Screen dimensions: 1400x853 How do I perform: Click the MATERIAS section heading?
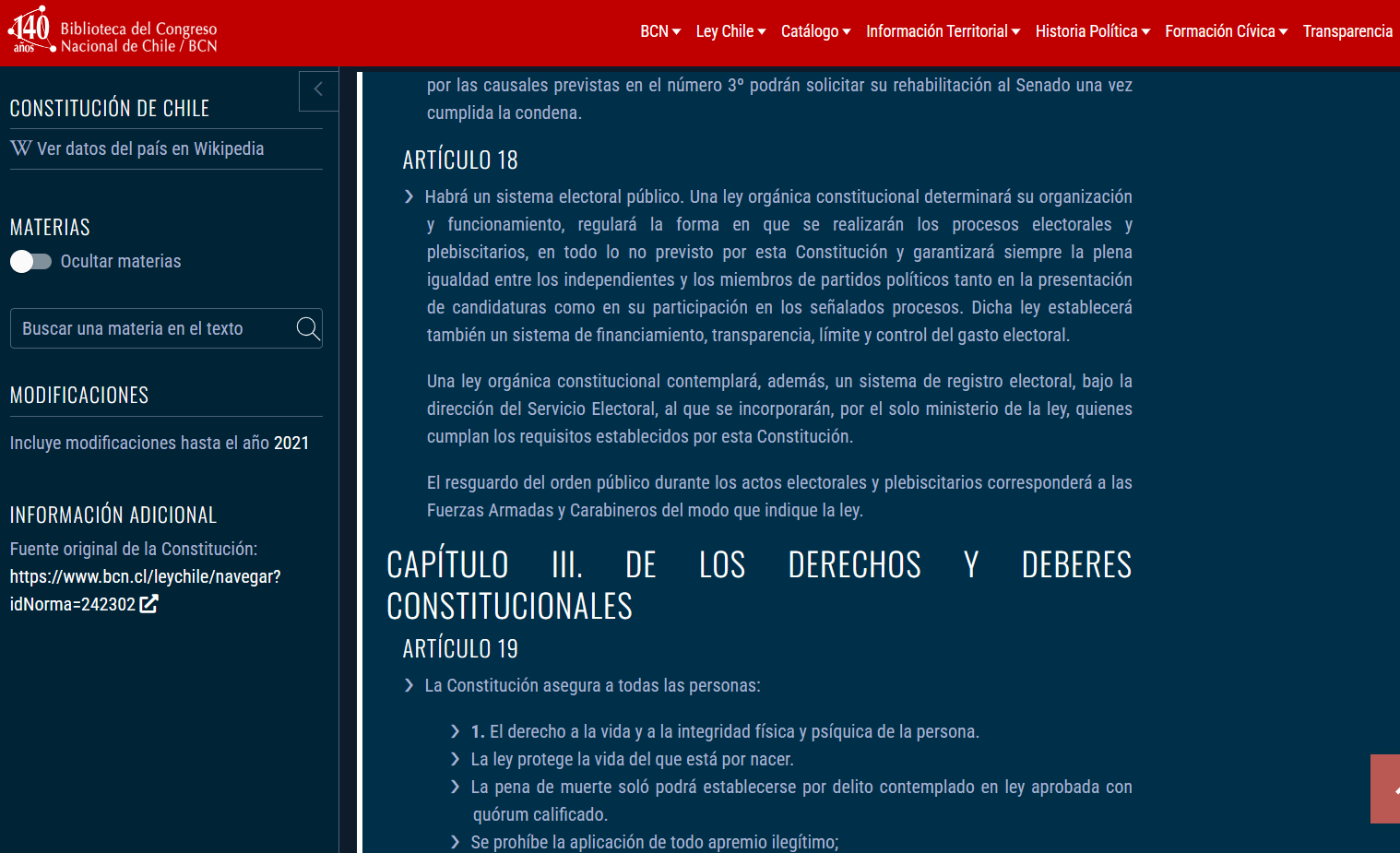tap(50, 228)
